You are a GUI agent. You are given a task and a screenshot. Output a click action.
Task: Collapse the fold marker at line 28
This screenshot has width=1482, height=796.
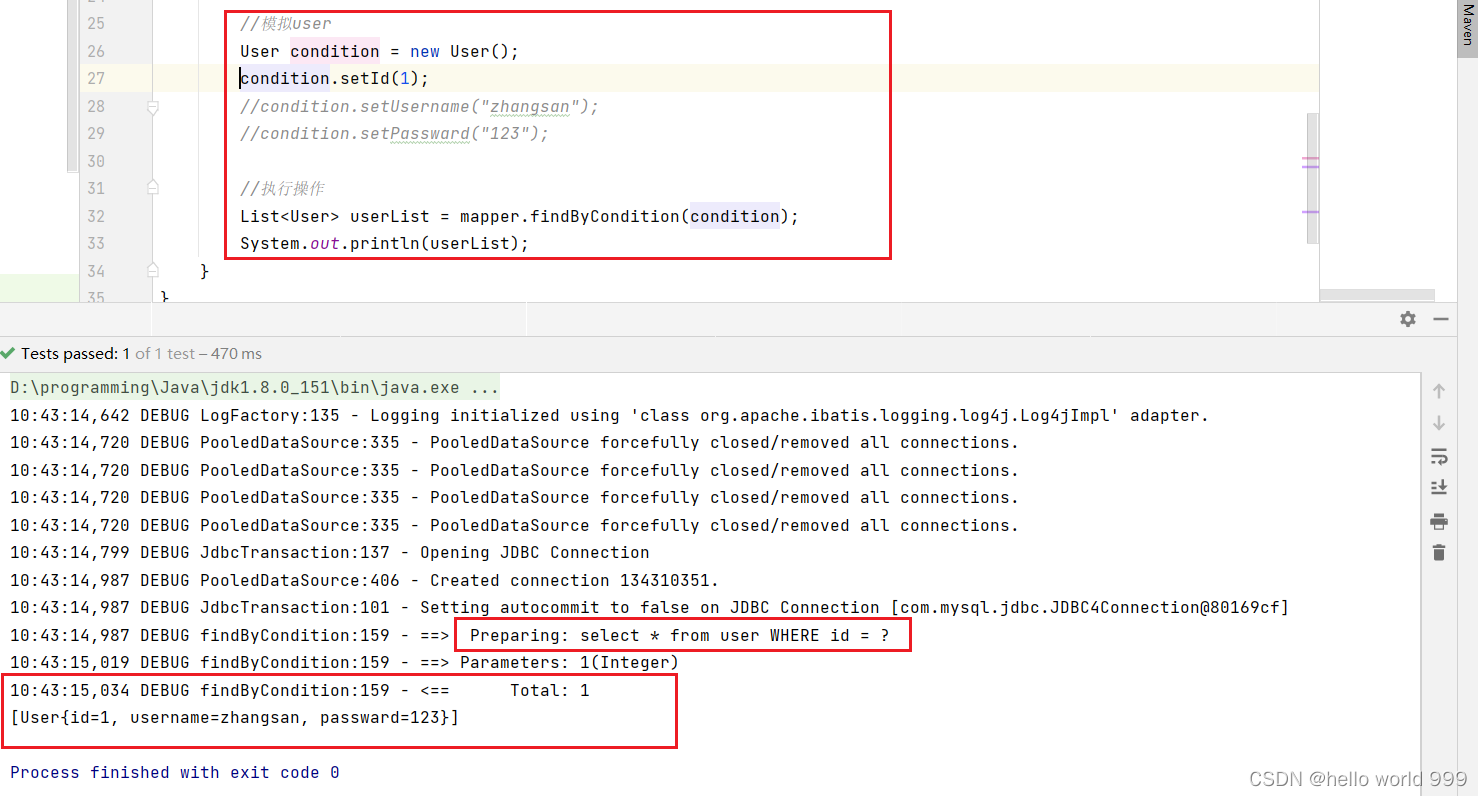pyautogui.click(x=153, y=107)
